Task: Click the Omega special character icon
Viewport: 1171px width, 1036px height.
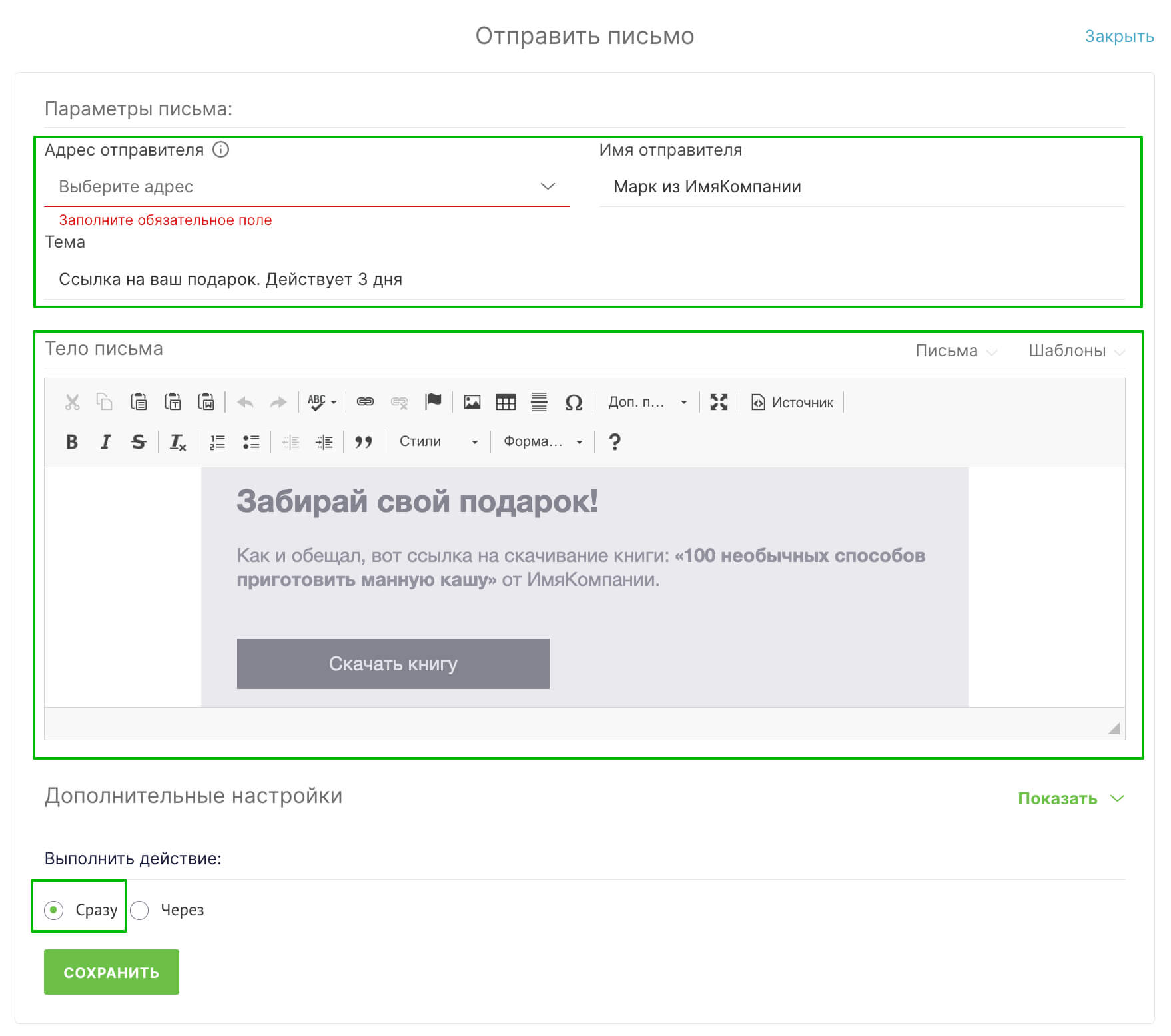Action: click(x=574, y=402)
